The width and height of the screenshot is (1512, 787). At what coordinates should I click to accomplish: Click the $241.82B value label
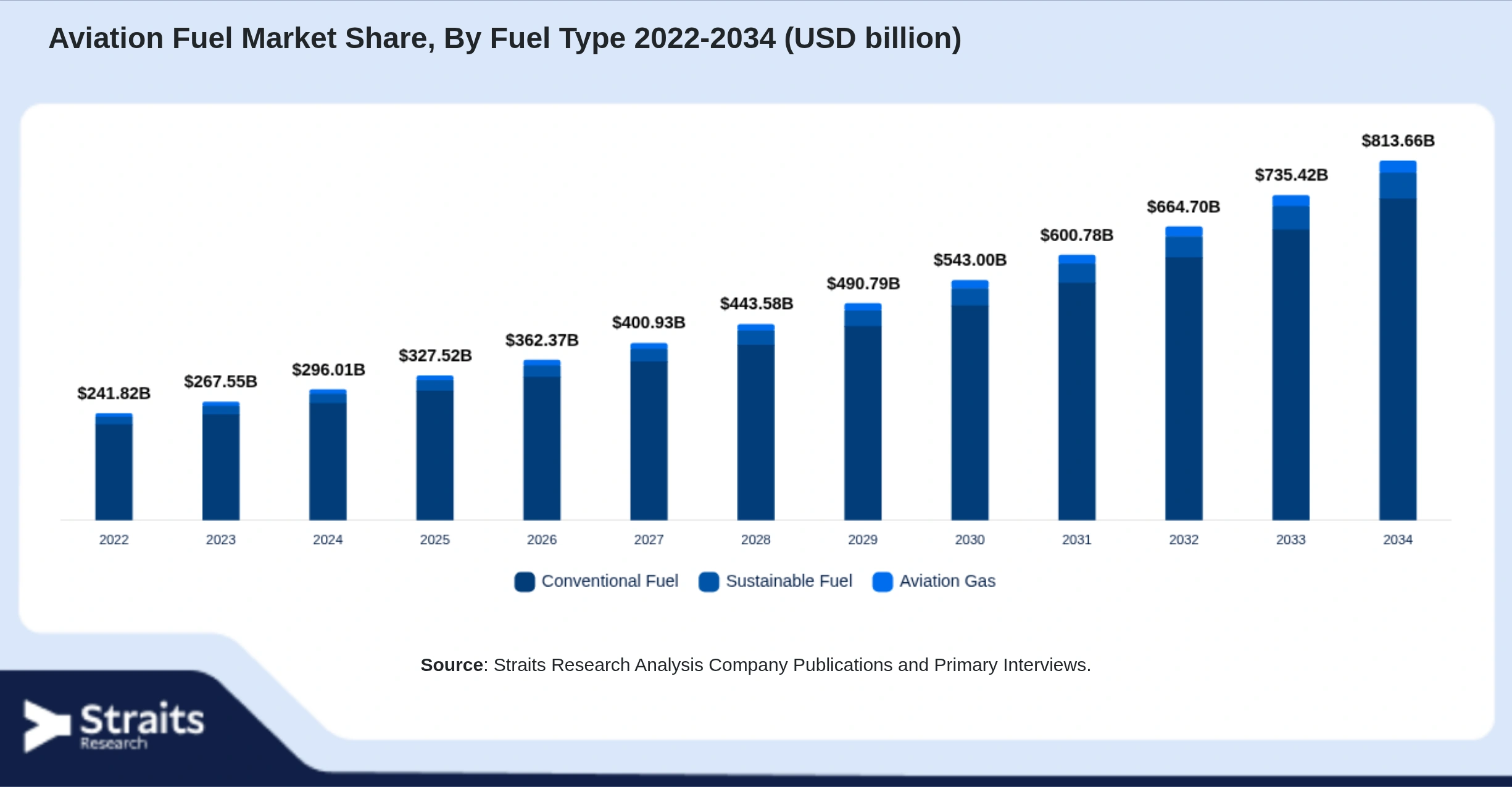click(x=114, y=393)
